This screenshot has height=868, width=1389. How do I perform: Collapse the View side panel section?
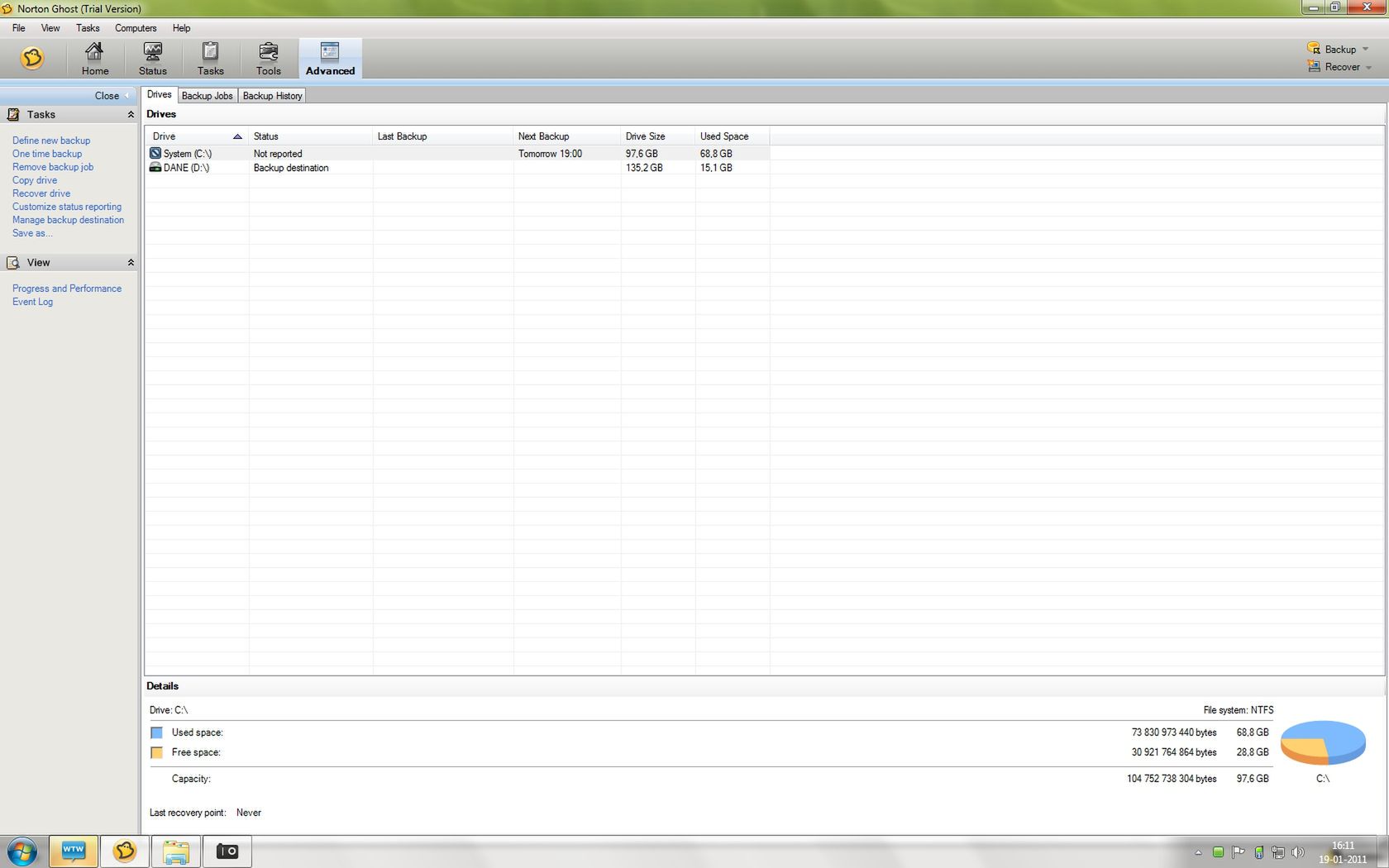[131, 263]
